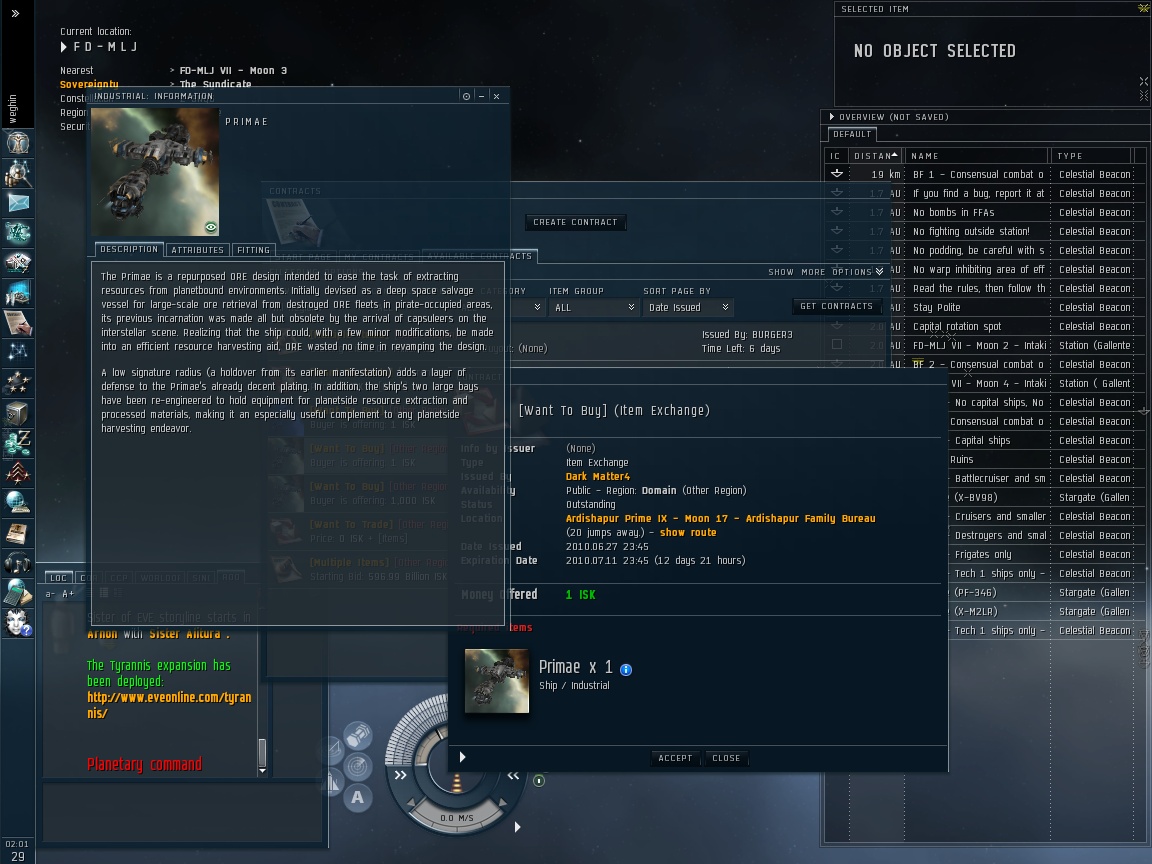The width and height of the screenshot is (1152, 864).
Task: Open the Dark Matter4 issuer link
Action: [598, 477]
